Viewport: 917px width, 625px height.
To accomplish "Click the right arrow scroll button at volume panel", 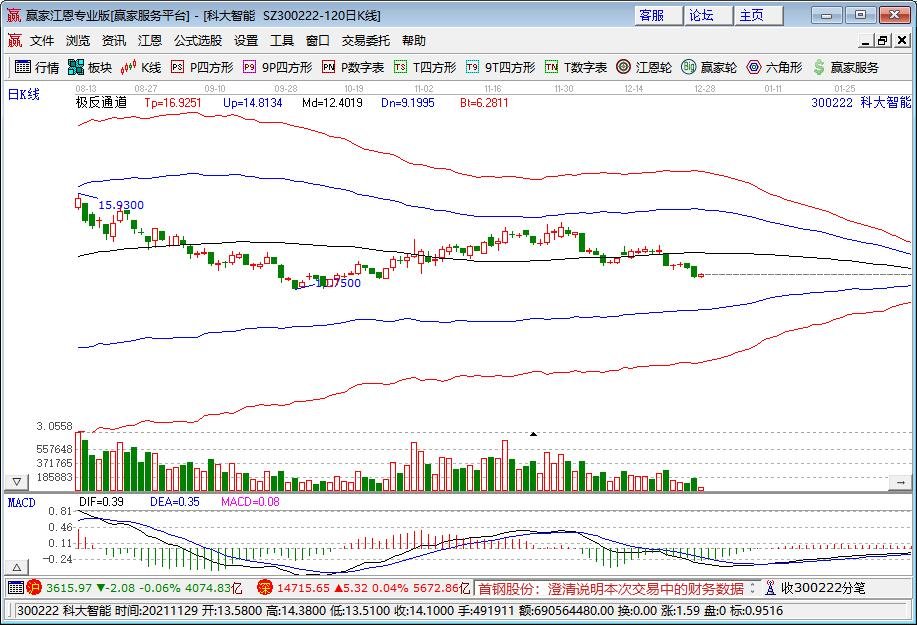I will (x=900, y=482).
